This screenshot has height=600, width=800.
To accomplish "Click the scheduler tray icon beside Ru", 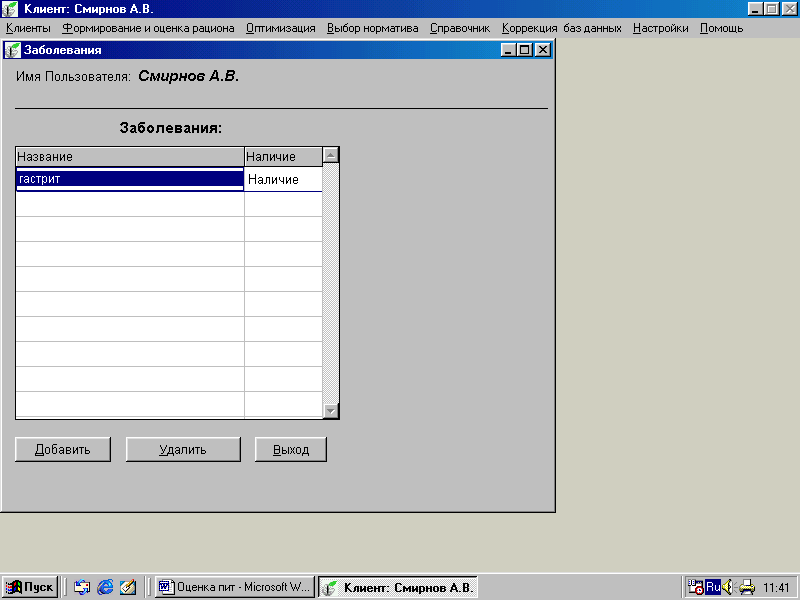I will tap(695, 587).
